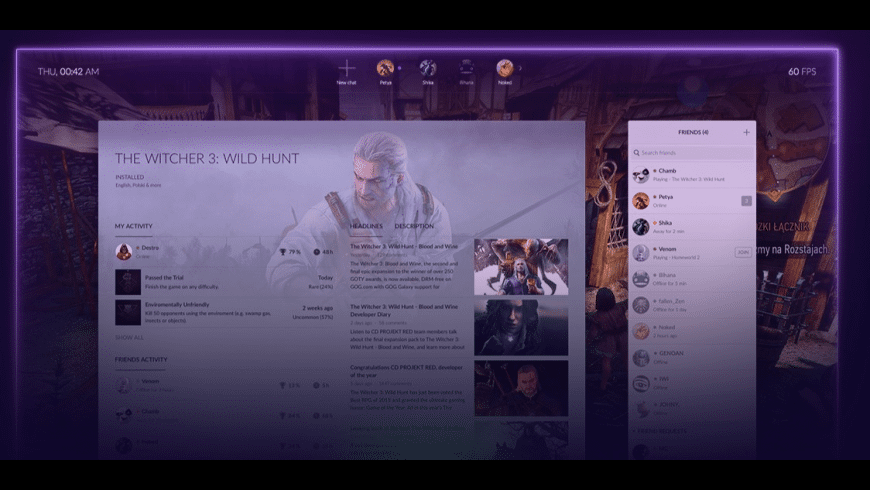870x490 pixels.
Task: Click the magnifier icon in friends search
Action: coord(636,153)
